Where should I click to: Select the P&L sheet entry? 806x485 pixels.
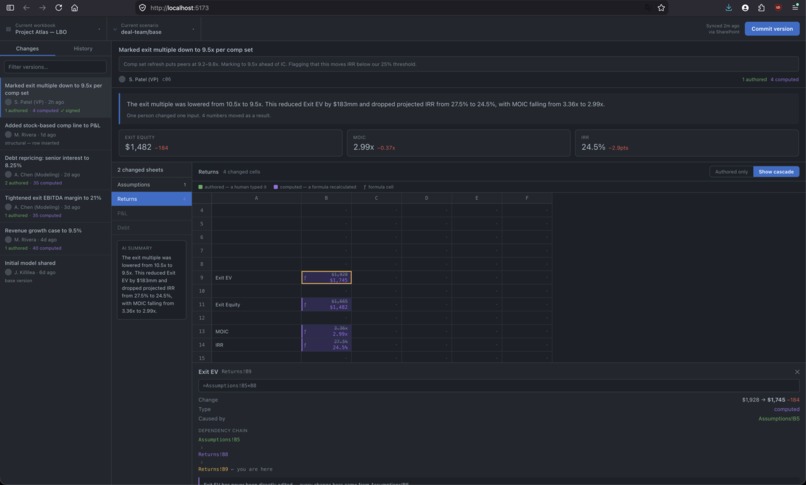point(152,213)
